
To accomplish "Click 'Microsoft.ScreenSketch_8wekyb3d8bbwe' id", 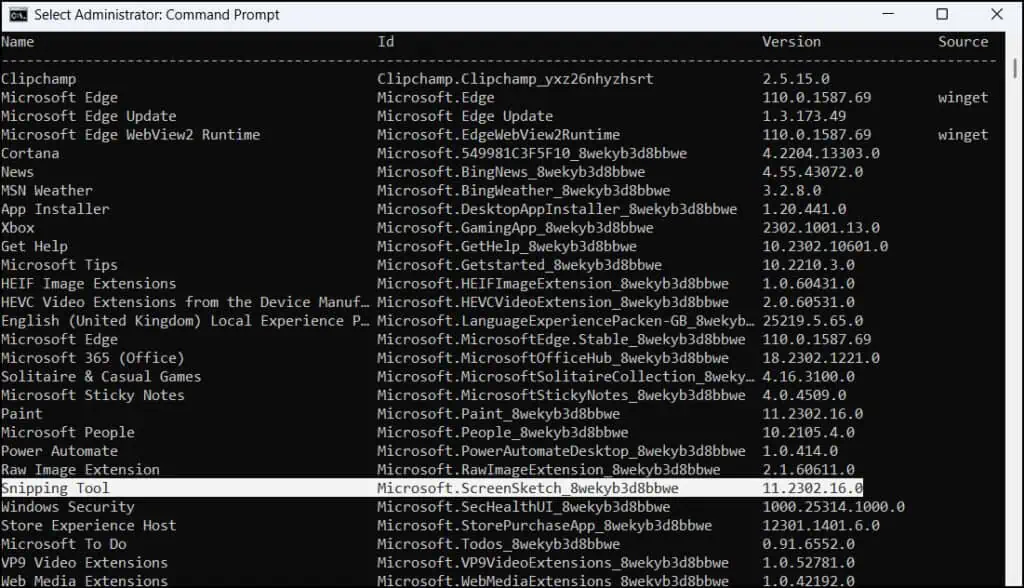I will (528, 489).
